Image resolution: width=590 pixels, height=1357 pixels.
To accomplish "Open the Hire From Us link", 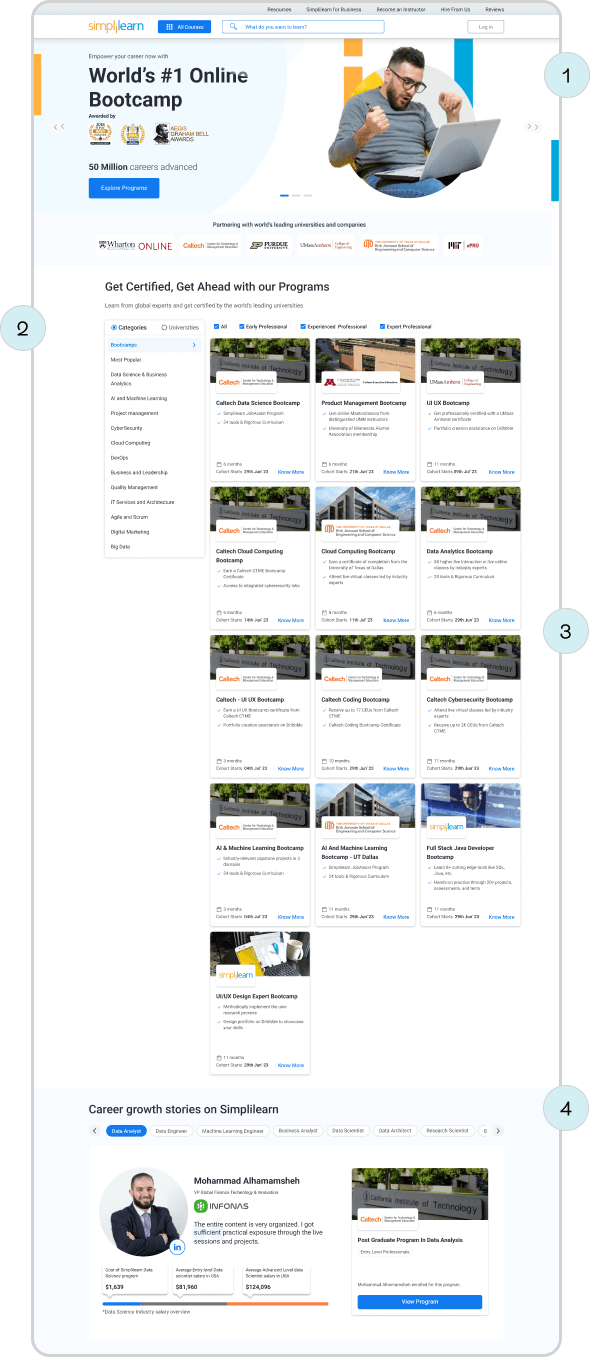I will click(x=455, y=8).
